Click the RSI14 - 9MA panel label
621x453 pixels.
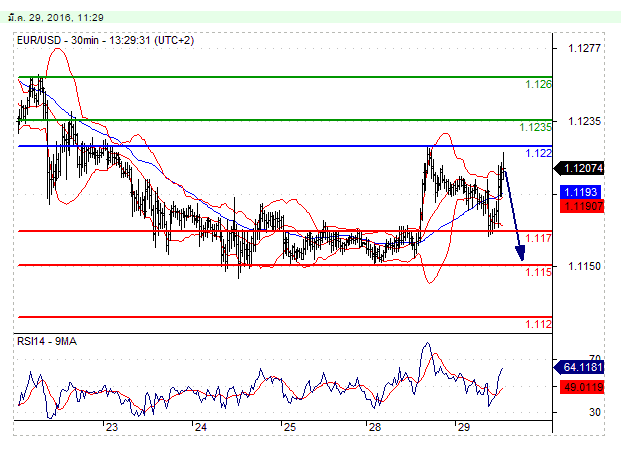coord(47,341)
